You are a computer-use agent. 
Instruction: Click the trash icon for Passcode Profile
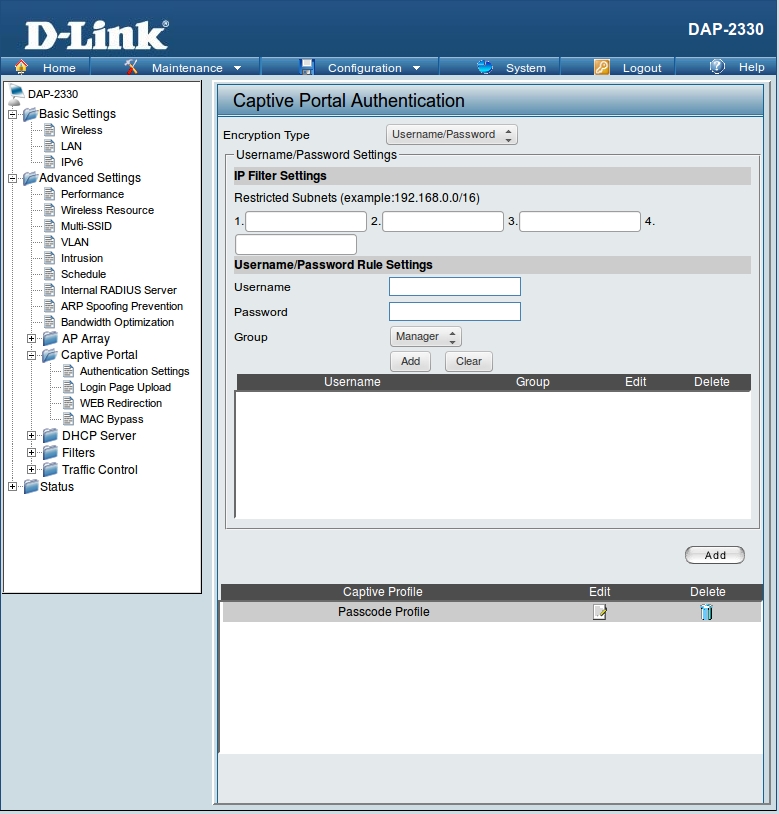[706, 612]
